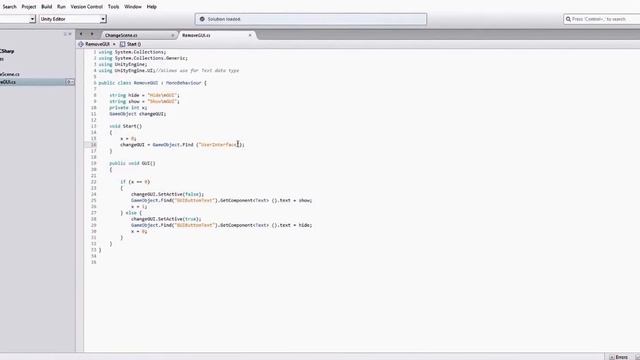The height and width of the screenshot is (360, 640).
Task: Close the RemoveGUI.cs tab
Action: point(250,35)
